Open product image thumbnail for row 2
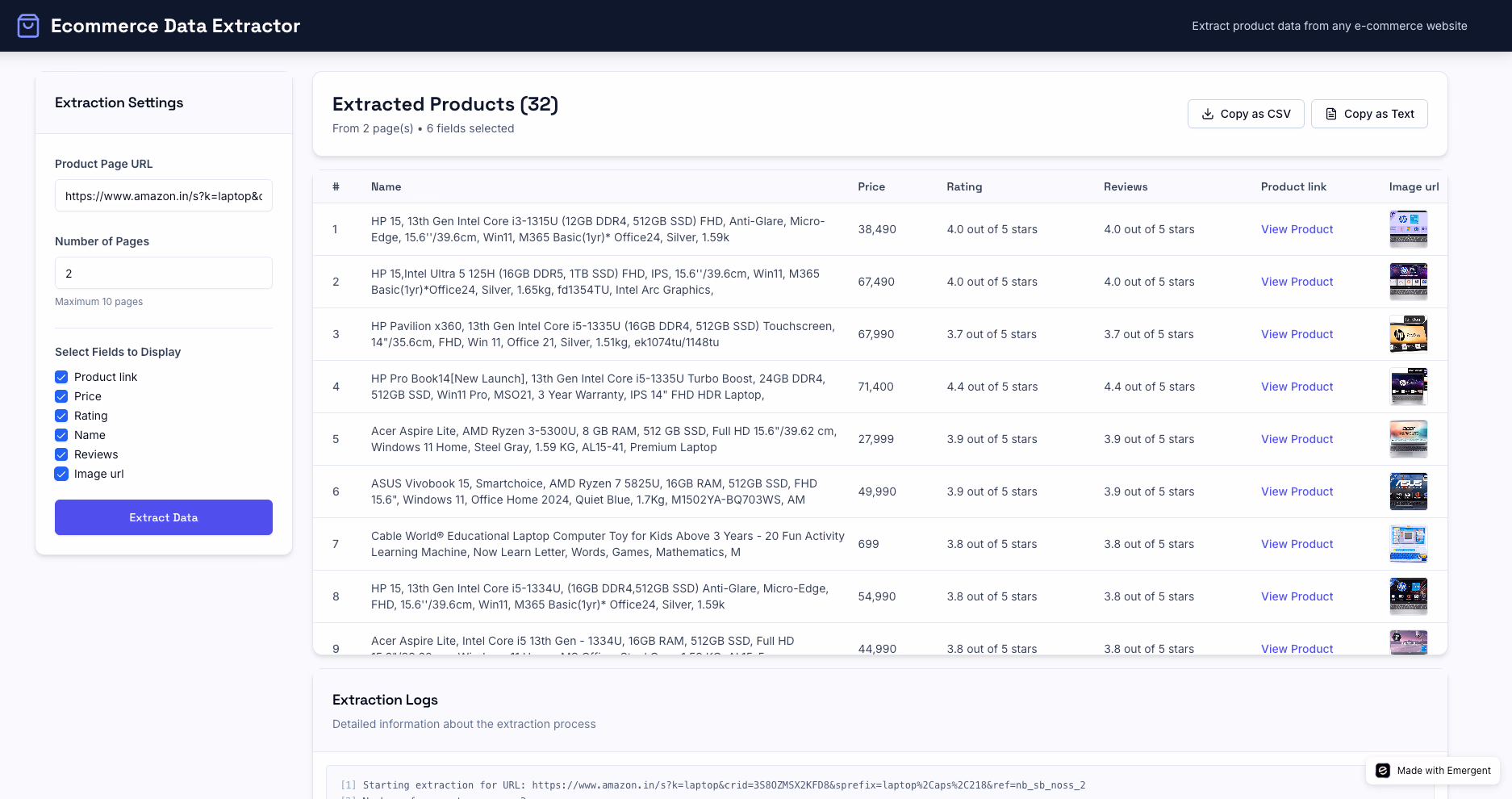Image resolution: width=1512 pixels, height=799 pixels. (1409, 282)
